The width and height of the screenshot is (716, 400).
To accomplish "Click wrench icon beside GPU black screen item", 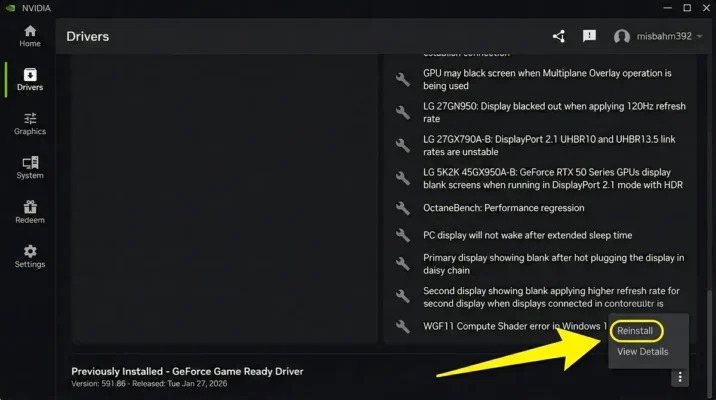I will 402,79.
